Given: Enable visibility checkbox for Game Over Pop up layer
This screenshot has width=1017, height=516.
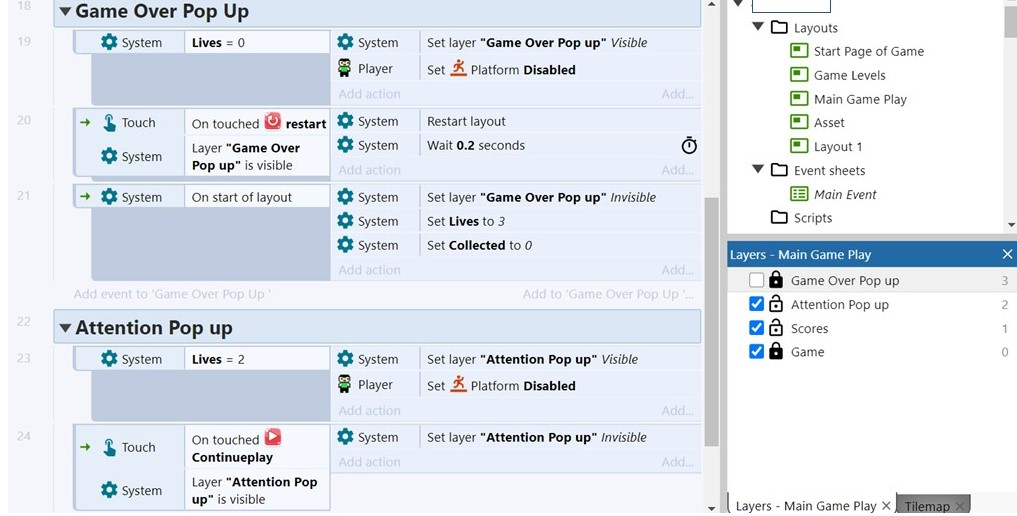Looking at the screenshot, I should [756, 280].
